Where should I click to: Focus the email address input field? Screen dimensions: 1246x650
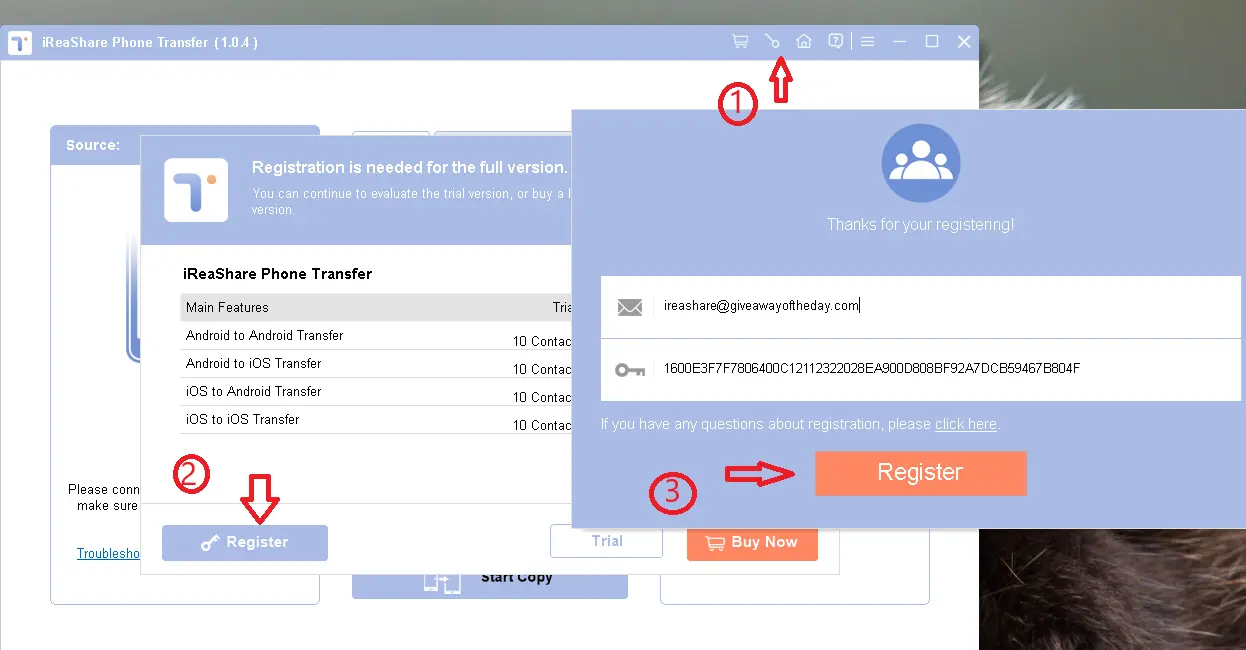click(940, 306)
